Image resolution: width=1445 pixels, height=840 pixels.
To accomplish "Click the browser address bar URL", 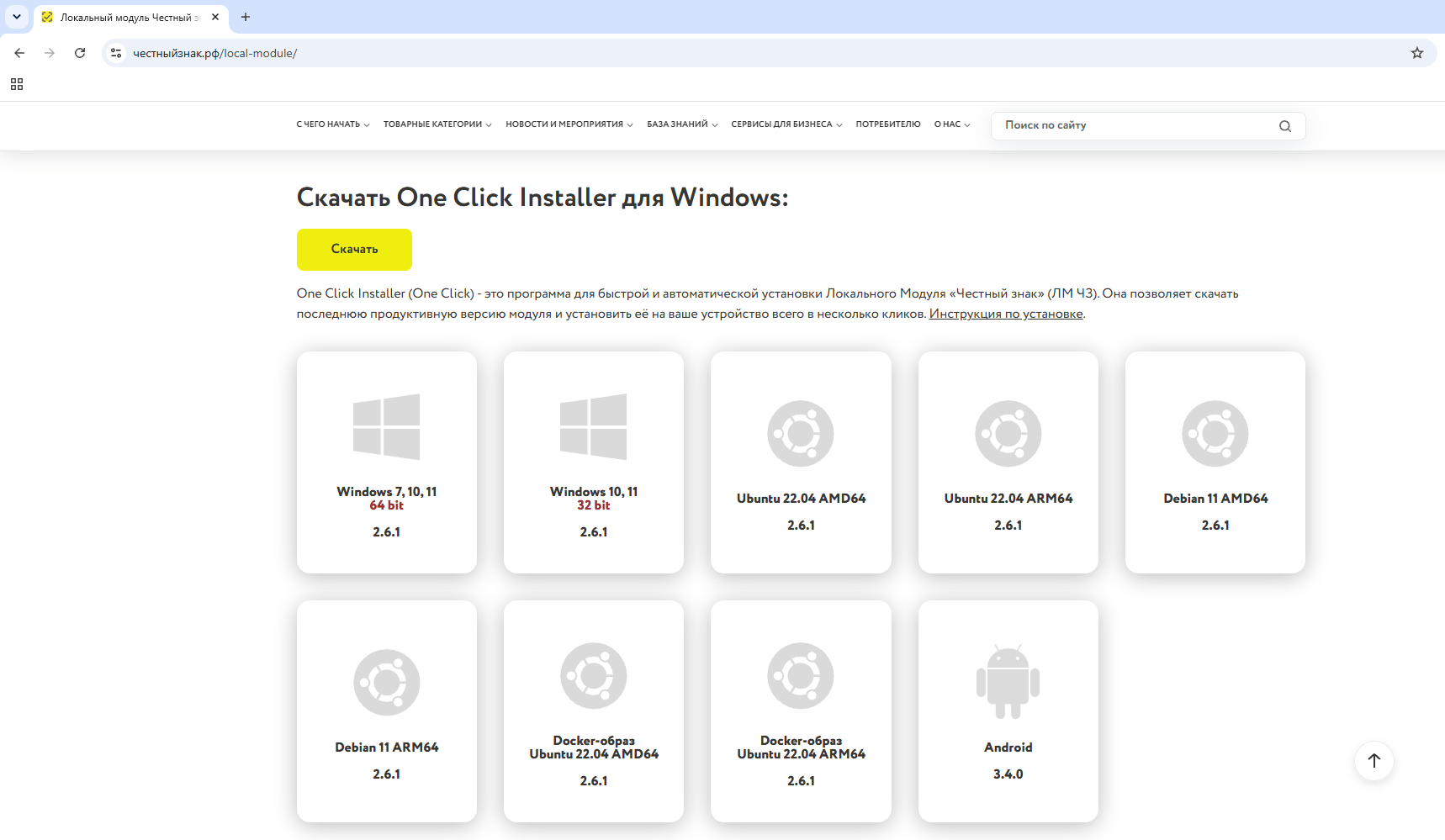I will [x=214, y=53].
